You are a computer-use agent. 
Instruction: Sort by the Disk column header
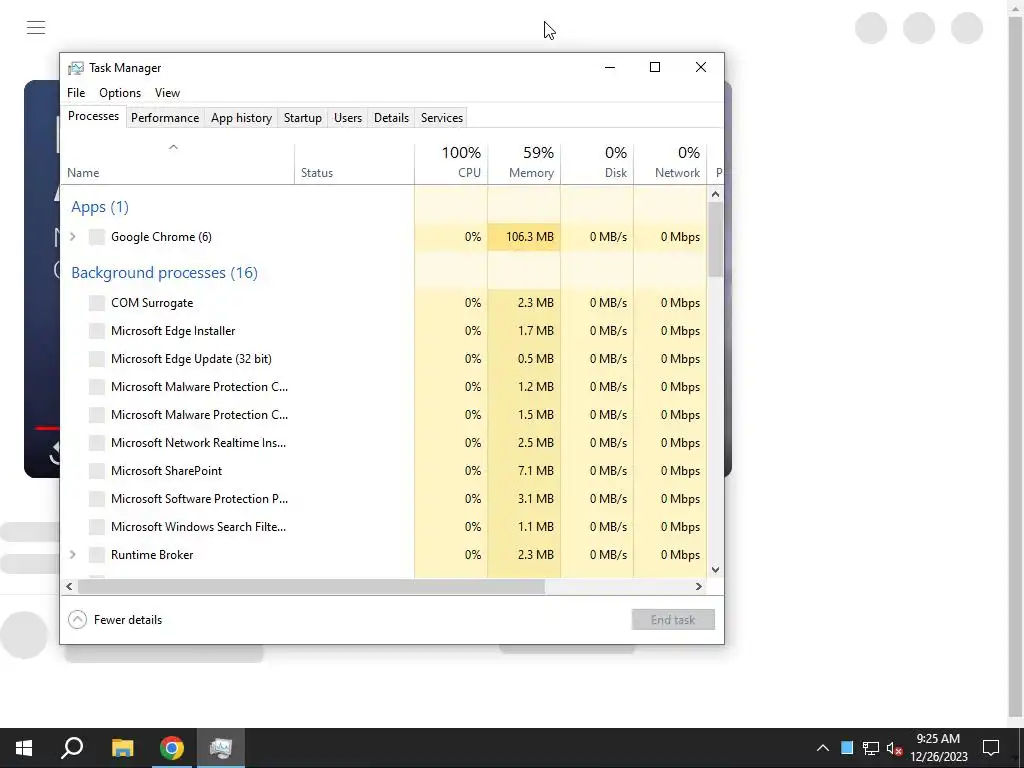(597, 163)
